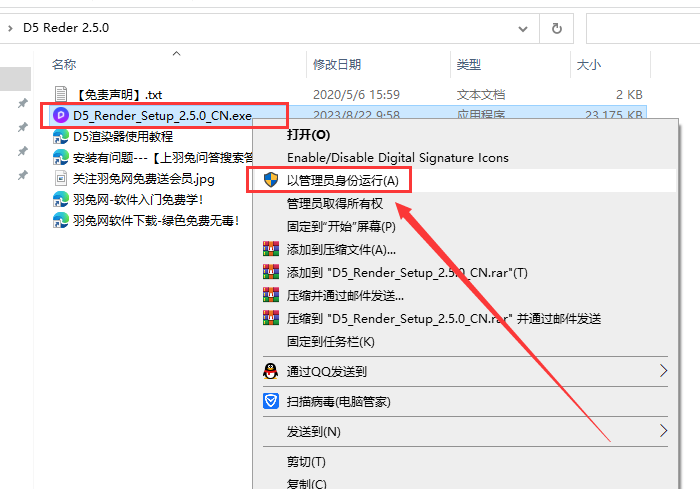
Task: Choose 固定到任务栏(K)
Action: pyautogui.click(x=331, y=342)
